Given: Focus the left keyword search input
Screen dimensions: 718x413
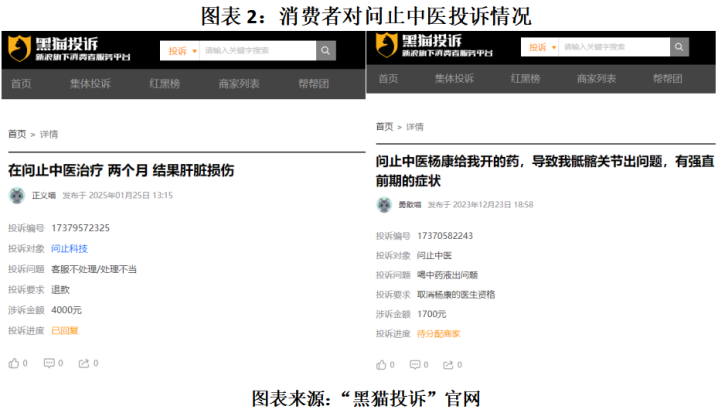Looking at the screenshot, I should 258,50.
